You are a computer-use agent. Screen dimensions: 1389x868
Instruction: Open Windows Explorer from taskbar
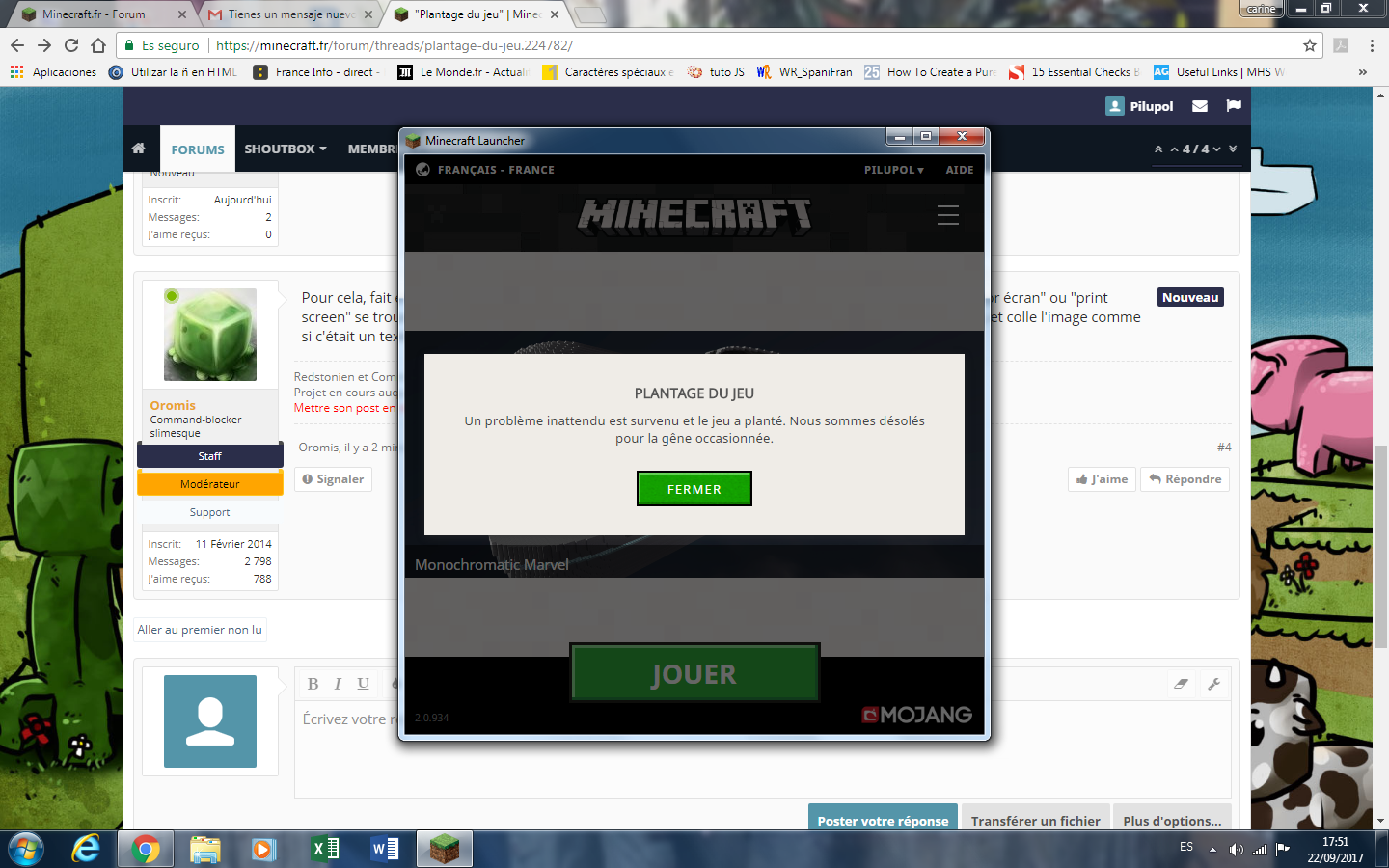coord(205,849)
